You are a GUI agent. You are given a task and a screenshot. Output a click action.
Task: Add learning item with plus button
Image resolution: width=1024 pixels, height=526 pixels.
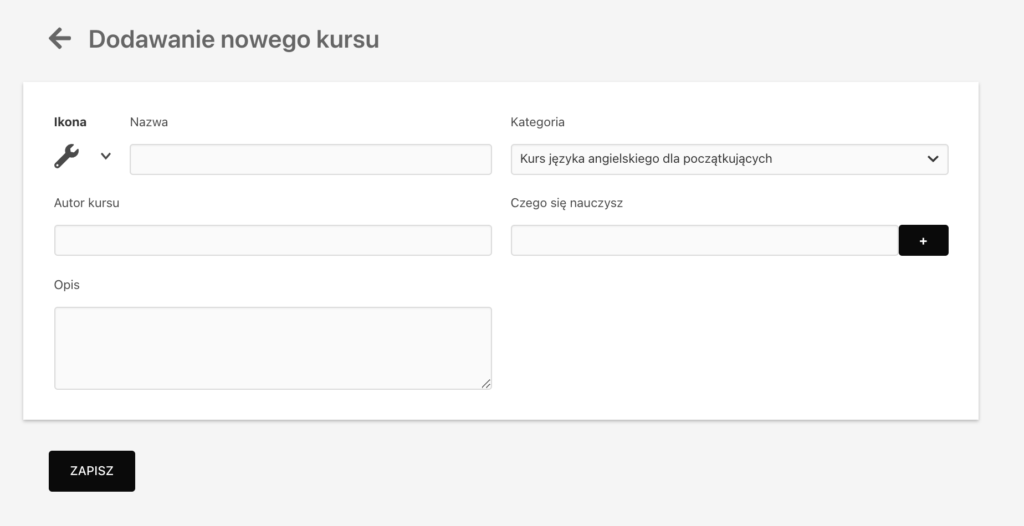pyautogui.click(x=923, y=240)
